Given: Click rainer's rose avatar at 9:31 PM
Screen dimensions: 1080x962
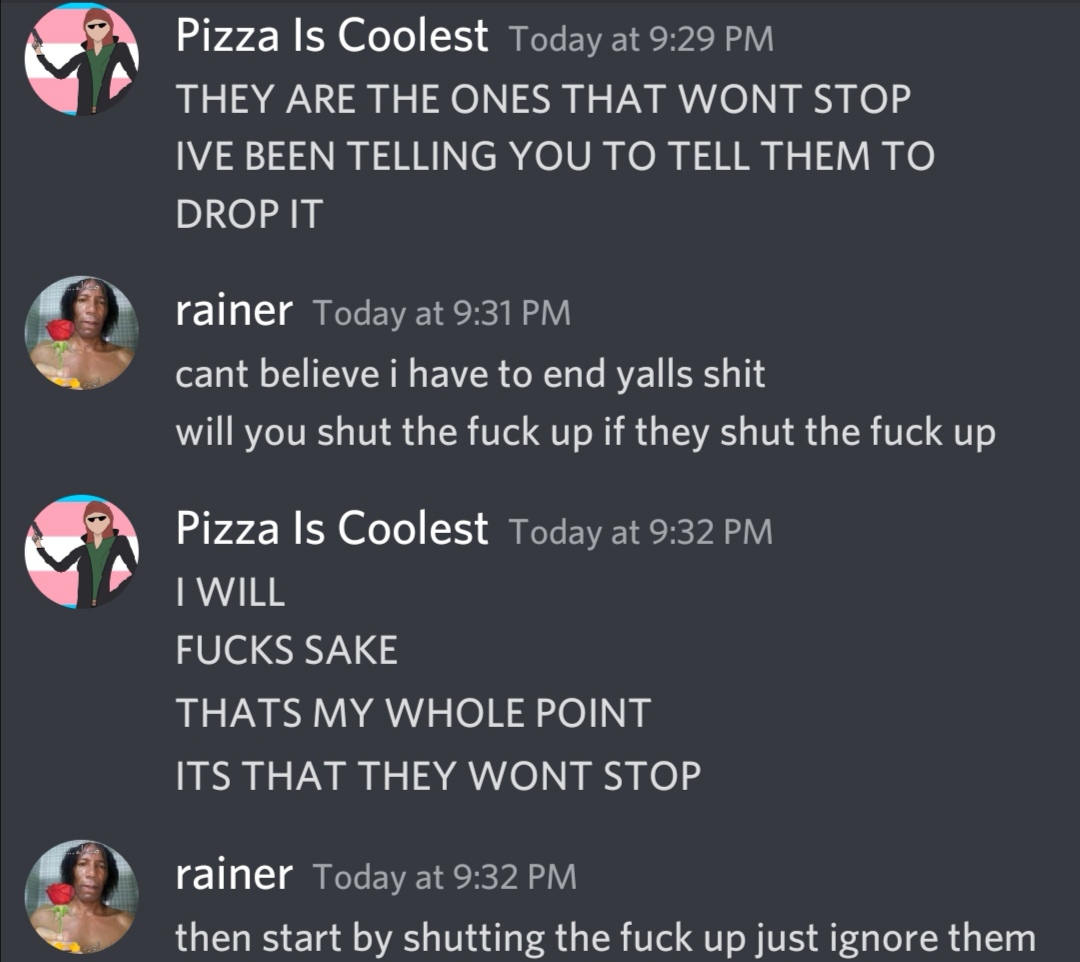Looking at the screenshot, I should point(81,333).
